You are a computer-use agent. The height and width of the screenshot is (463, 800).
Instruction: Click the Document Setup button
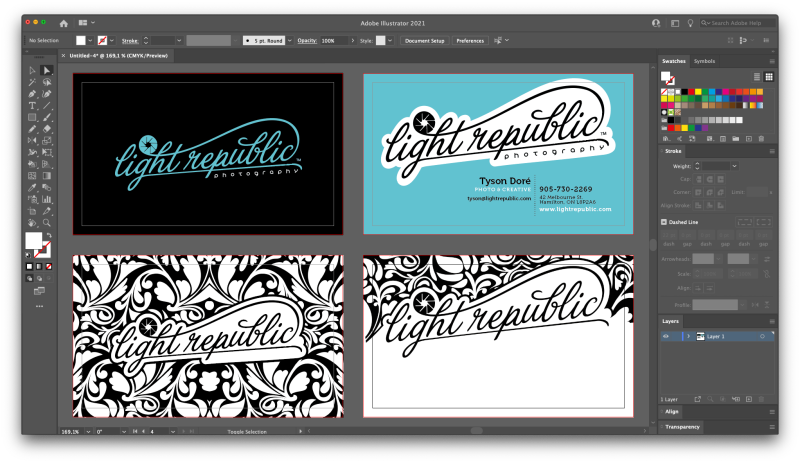(x=424, y=41)
